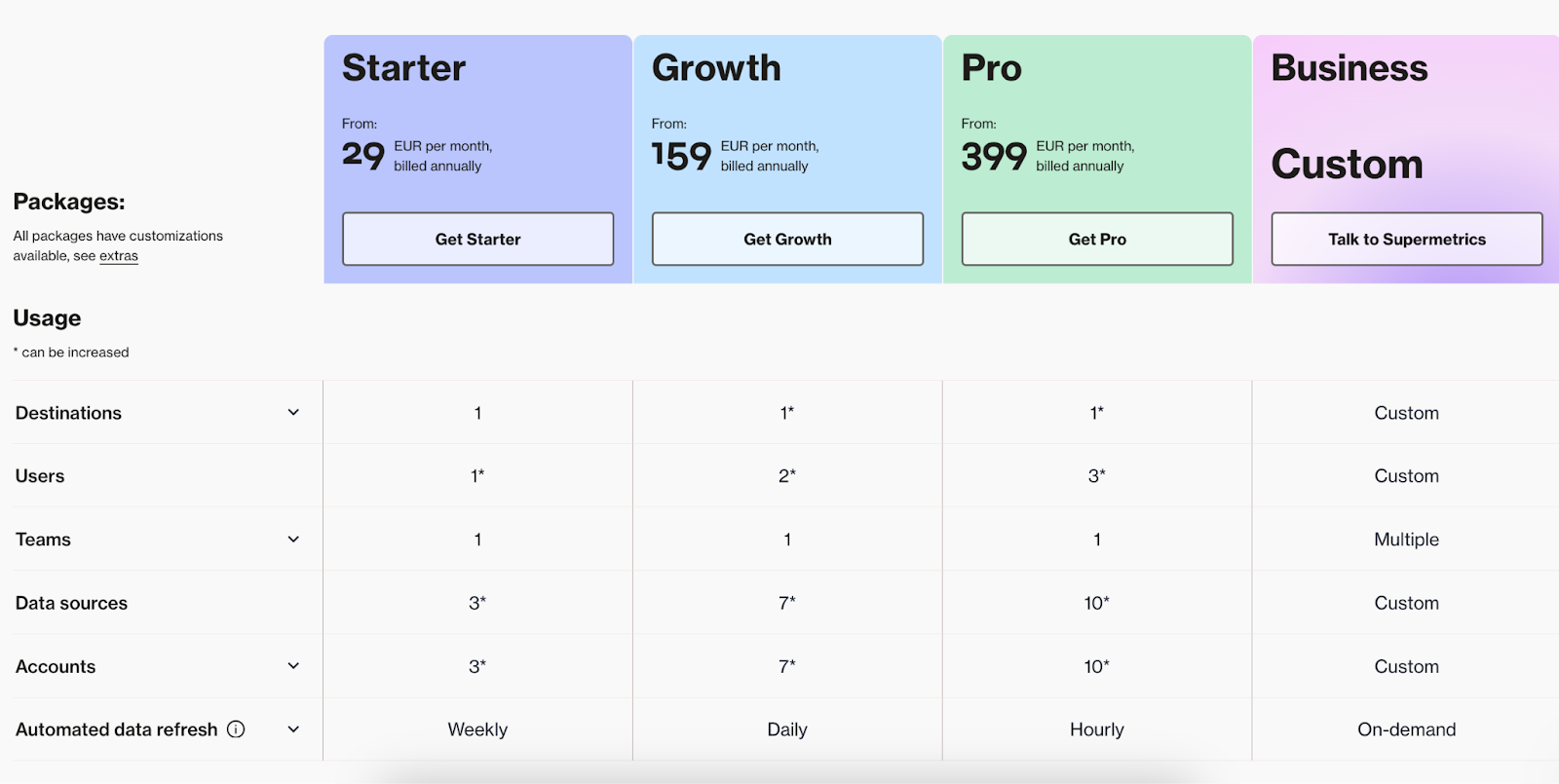Viewport: 1559px width, 784px height.
Task: Expand the Teams row chevron
Action: tap(292, 539)
